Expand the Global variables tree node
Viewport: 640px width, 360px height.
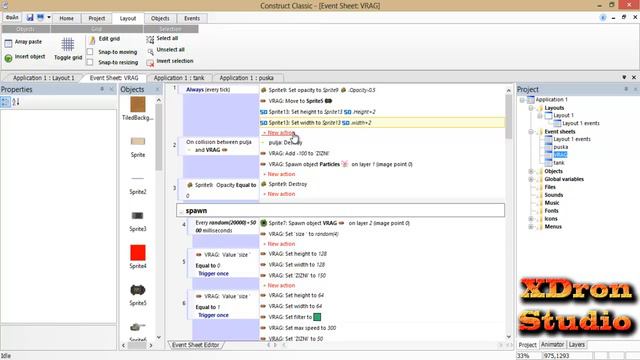pos(531,179)
